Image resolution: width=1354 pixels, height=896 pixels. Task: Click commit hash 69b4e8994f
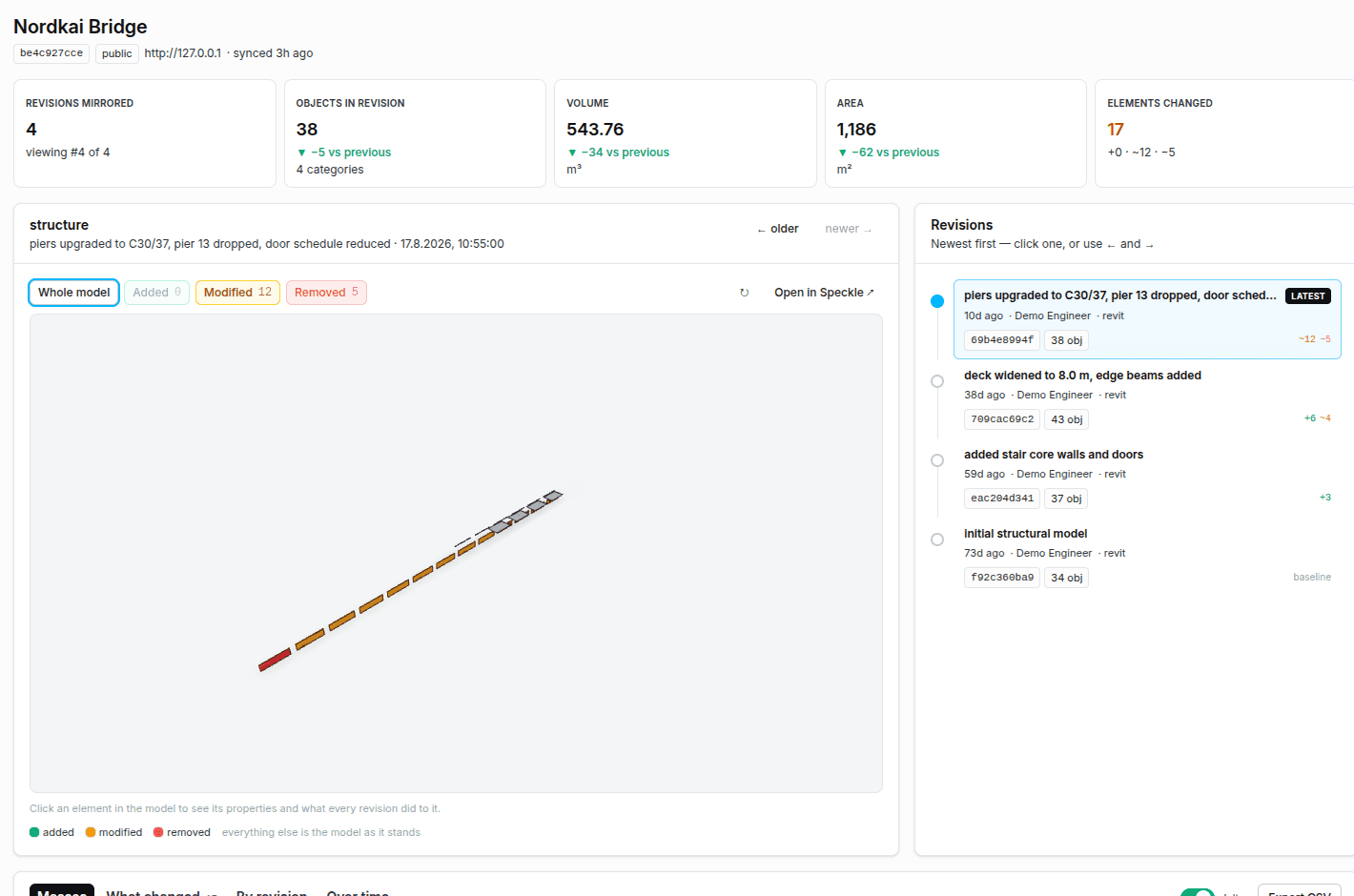click(x=1002, y=340)
